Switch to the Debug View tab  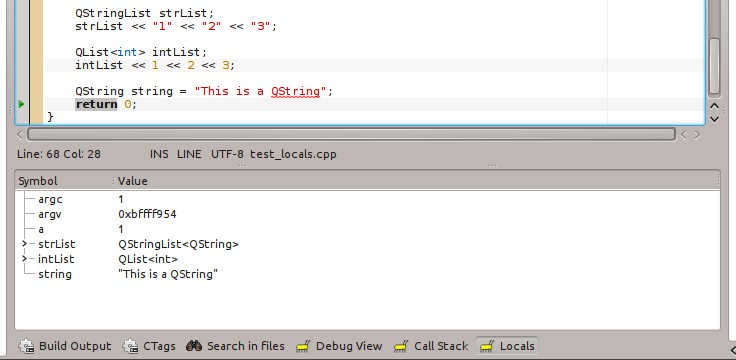click(339, 346)
